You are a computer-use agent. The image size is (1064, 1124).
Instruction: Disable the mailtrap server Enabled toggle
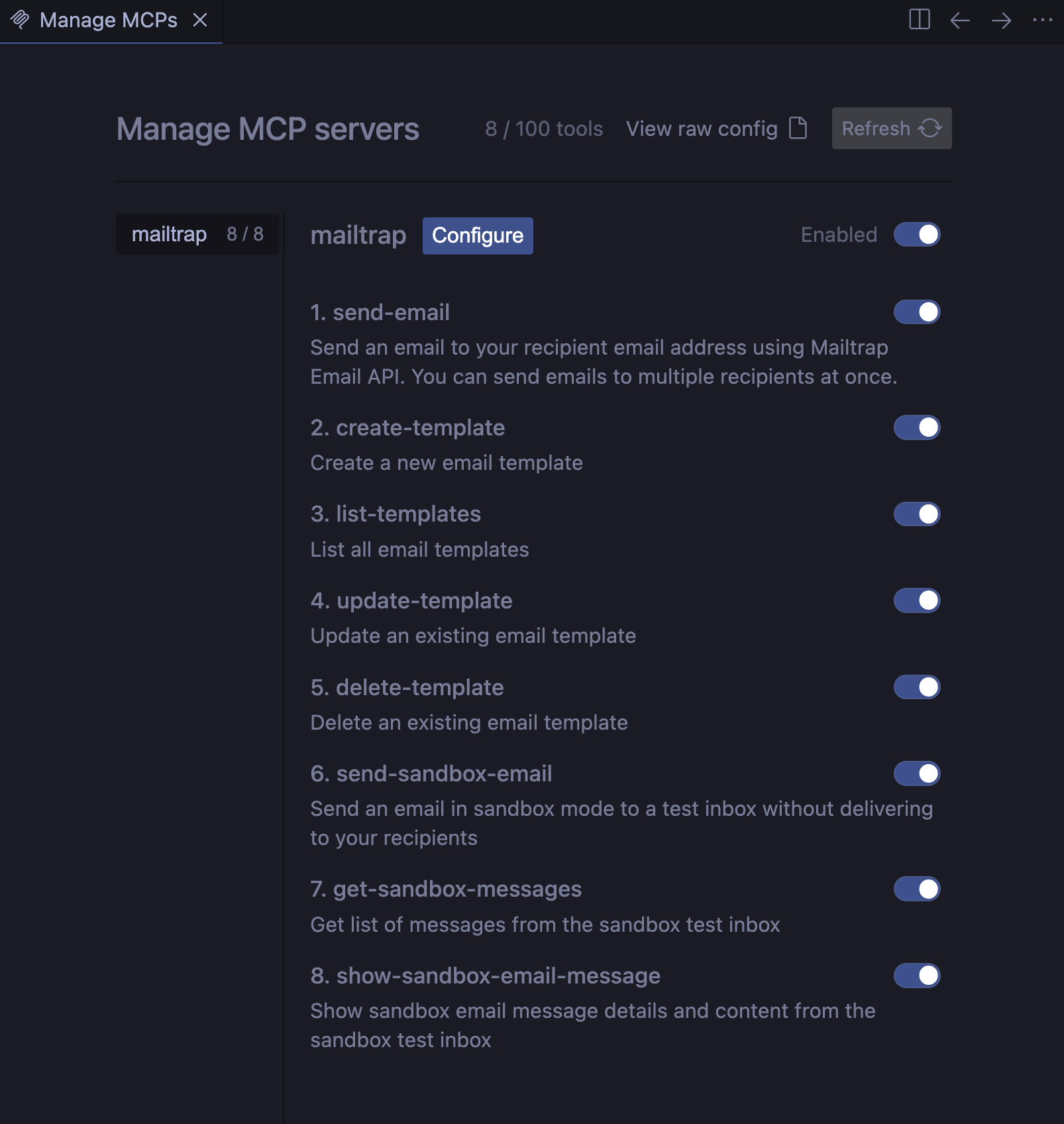(x=917, y=235)
